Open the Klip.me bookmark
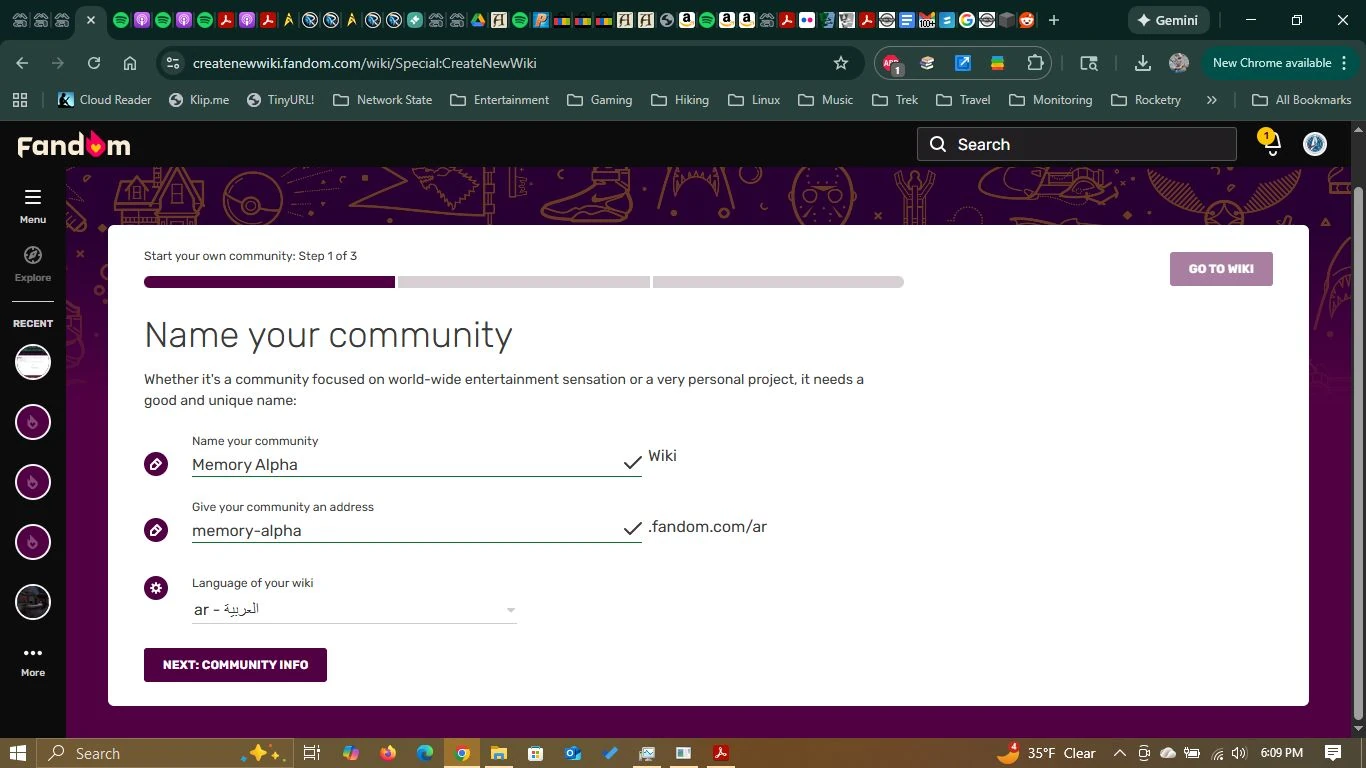Viewport: 1366px width, 768px height. pos(199,100)
